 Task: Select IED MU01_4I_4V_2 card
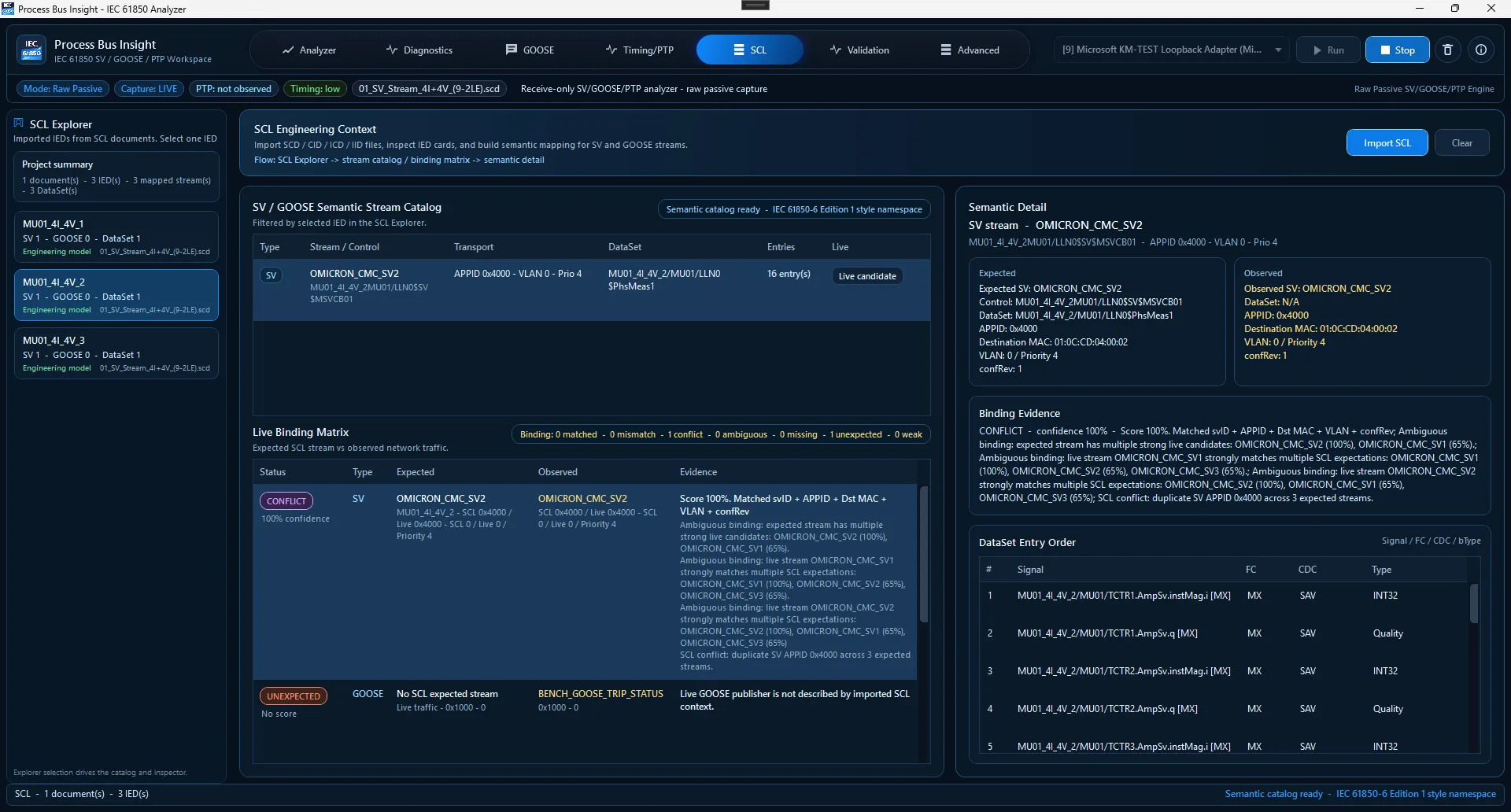[116, 295]
